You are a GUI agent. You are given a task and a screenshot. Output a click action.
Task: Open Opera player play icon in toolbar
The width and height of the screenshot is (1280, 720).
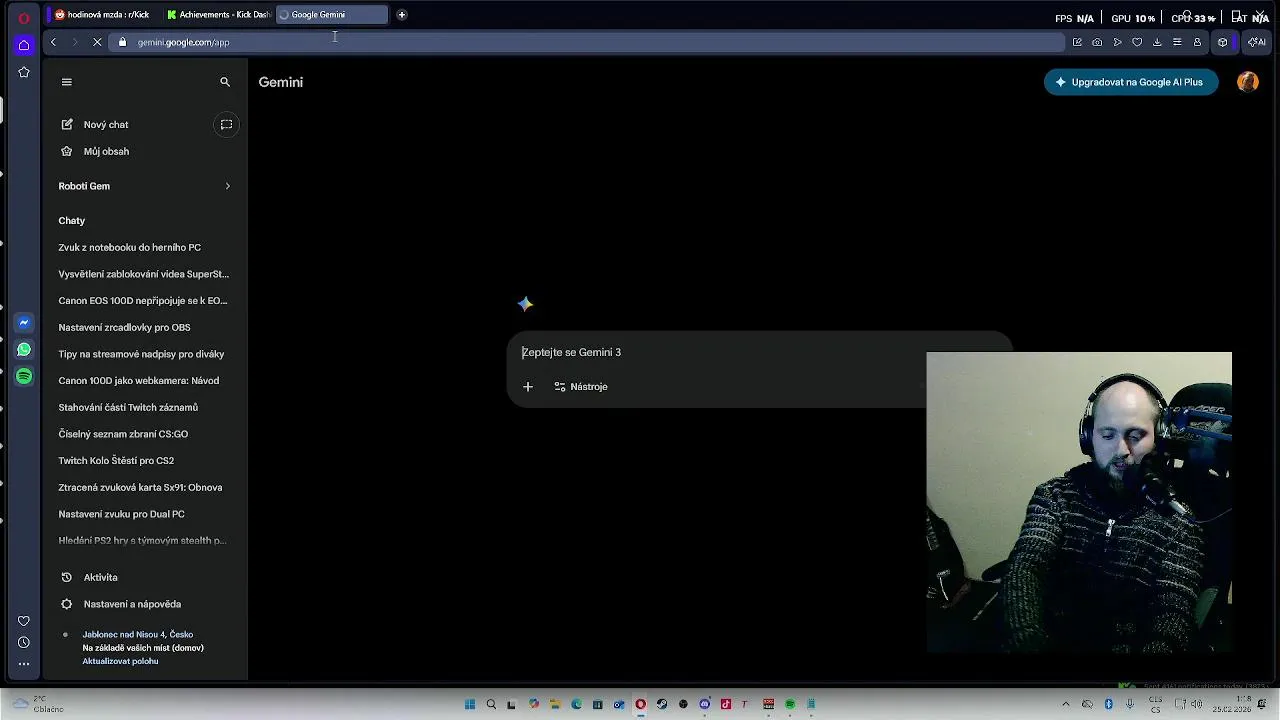(x=1117, y=42)
